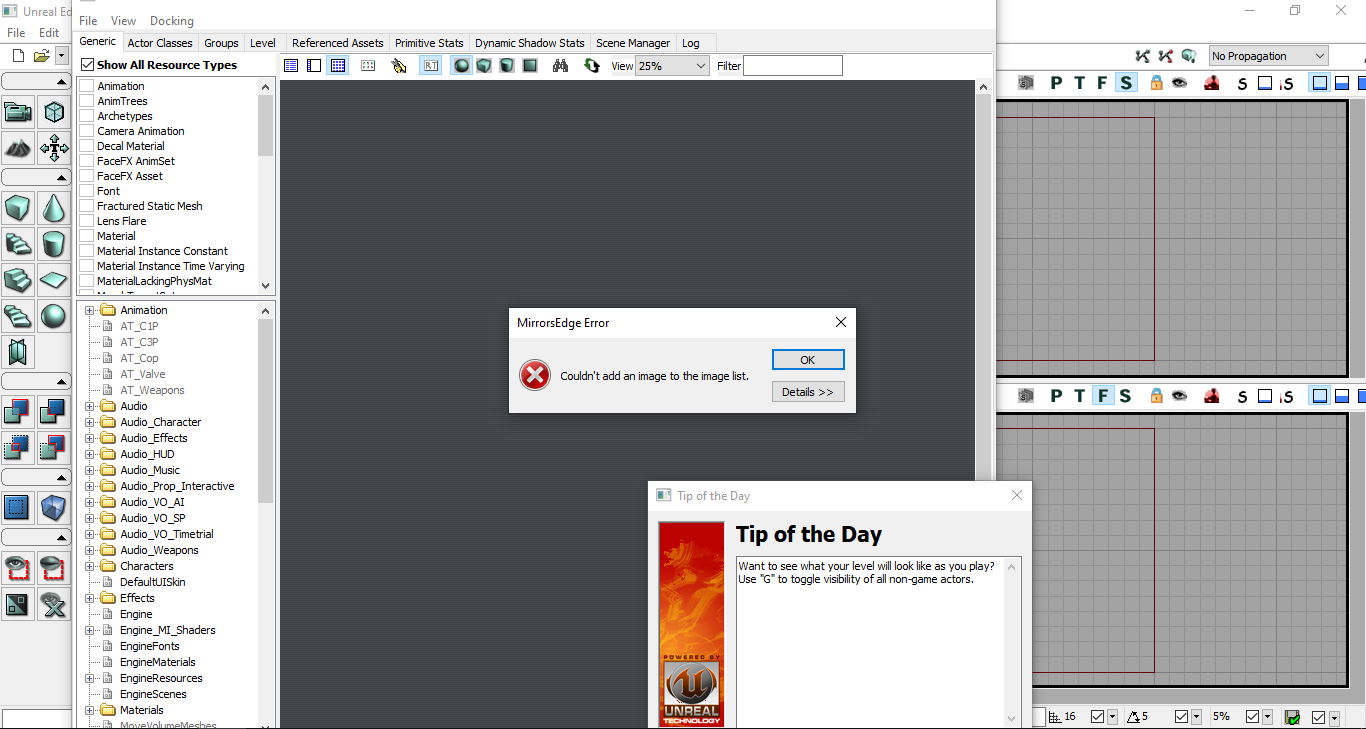
Task: Toggle real-time thumbnails RT button
Action: pyautogui.click(x=431, y=66)
